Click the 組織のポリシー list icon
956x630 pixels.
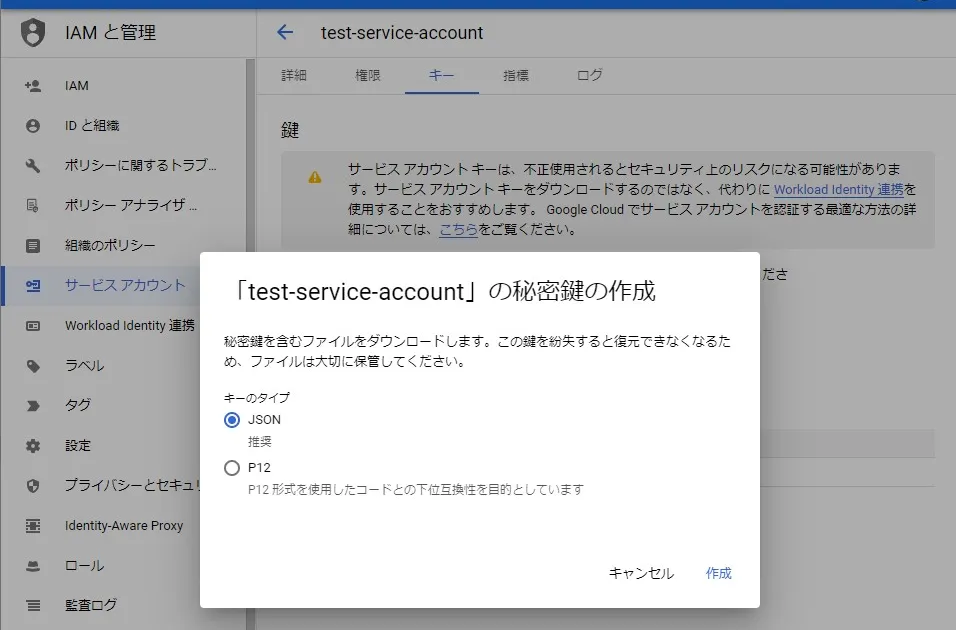(x=33, y=245)
